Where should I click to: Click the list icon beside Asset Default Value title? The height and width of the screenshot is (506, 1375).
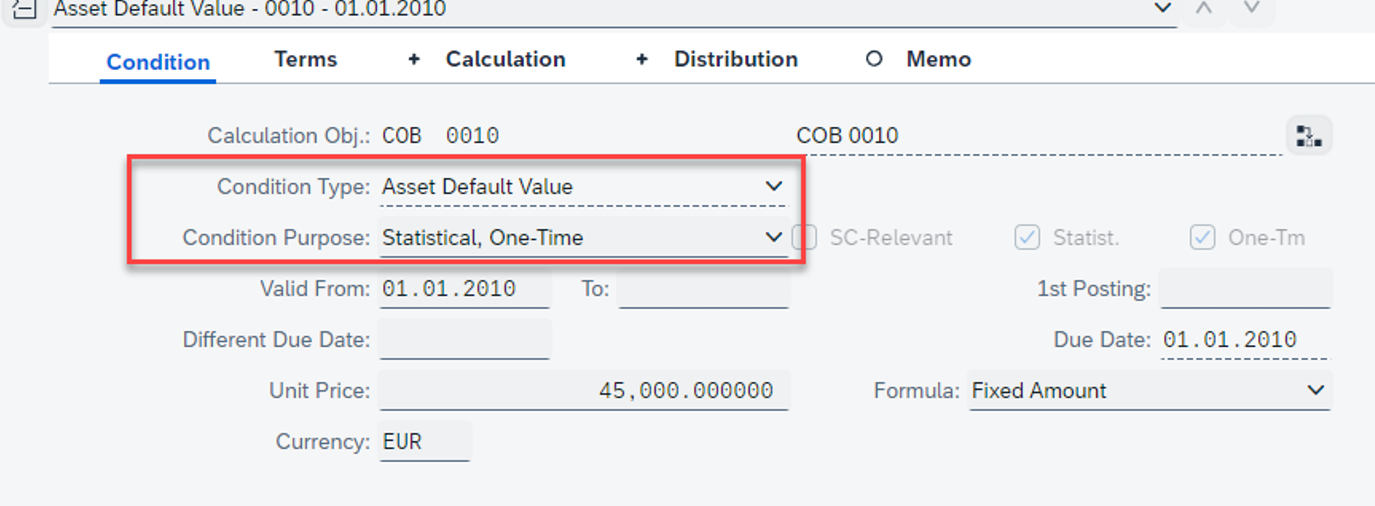(23, 9)
